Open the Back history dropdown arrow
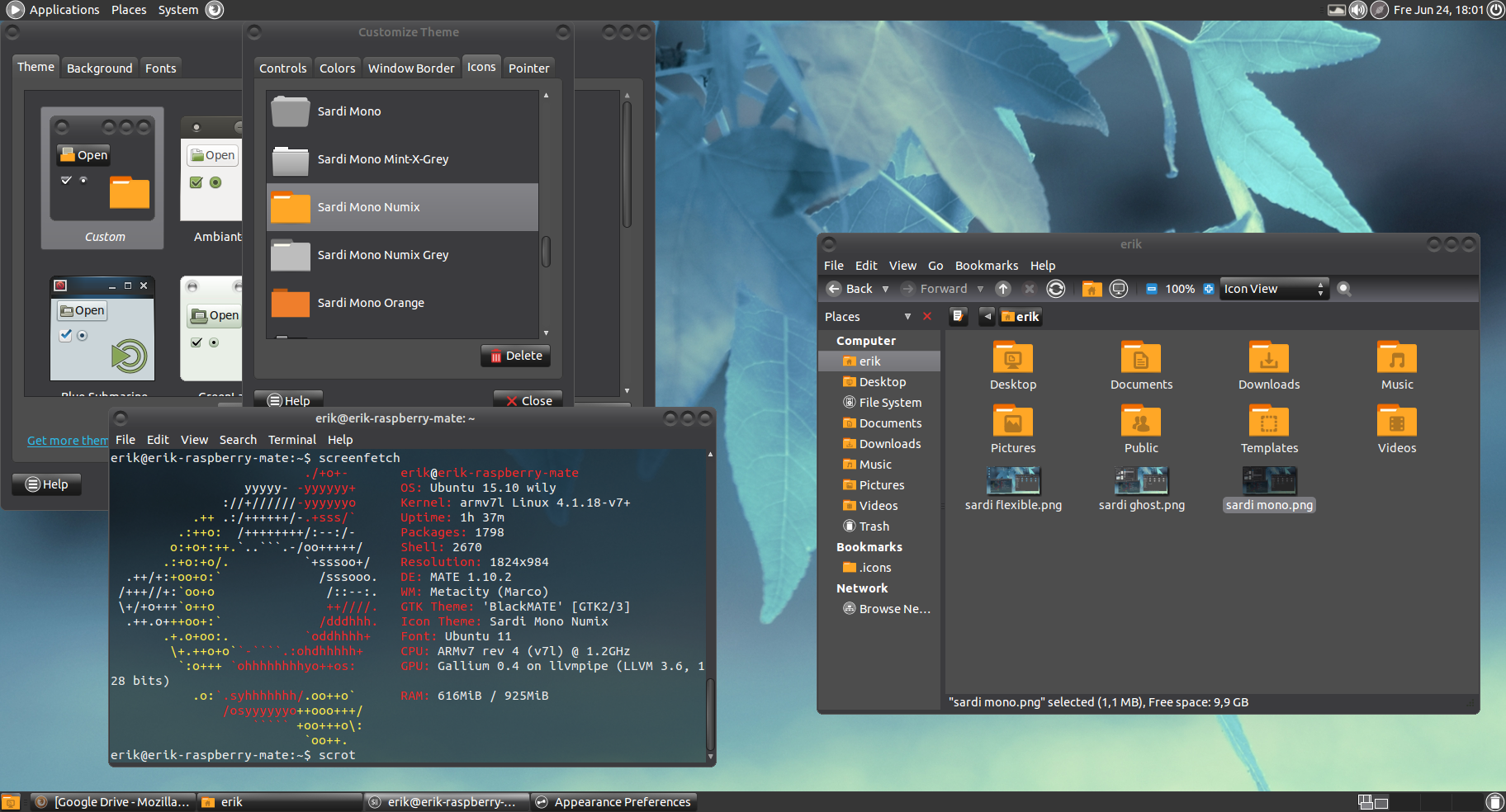The width and height of the screenshot is (1506, 812). (x=885, y=289)
